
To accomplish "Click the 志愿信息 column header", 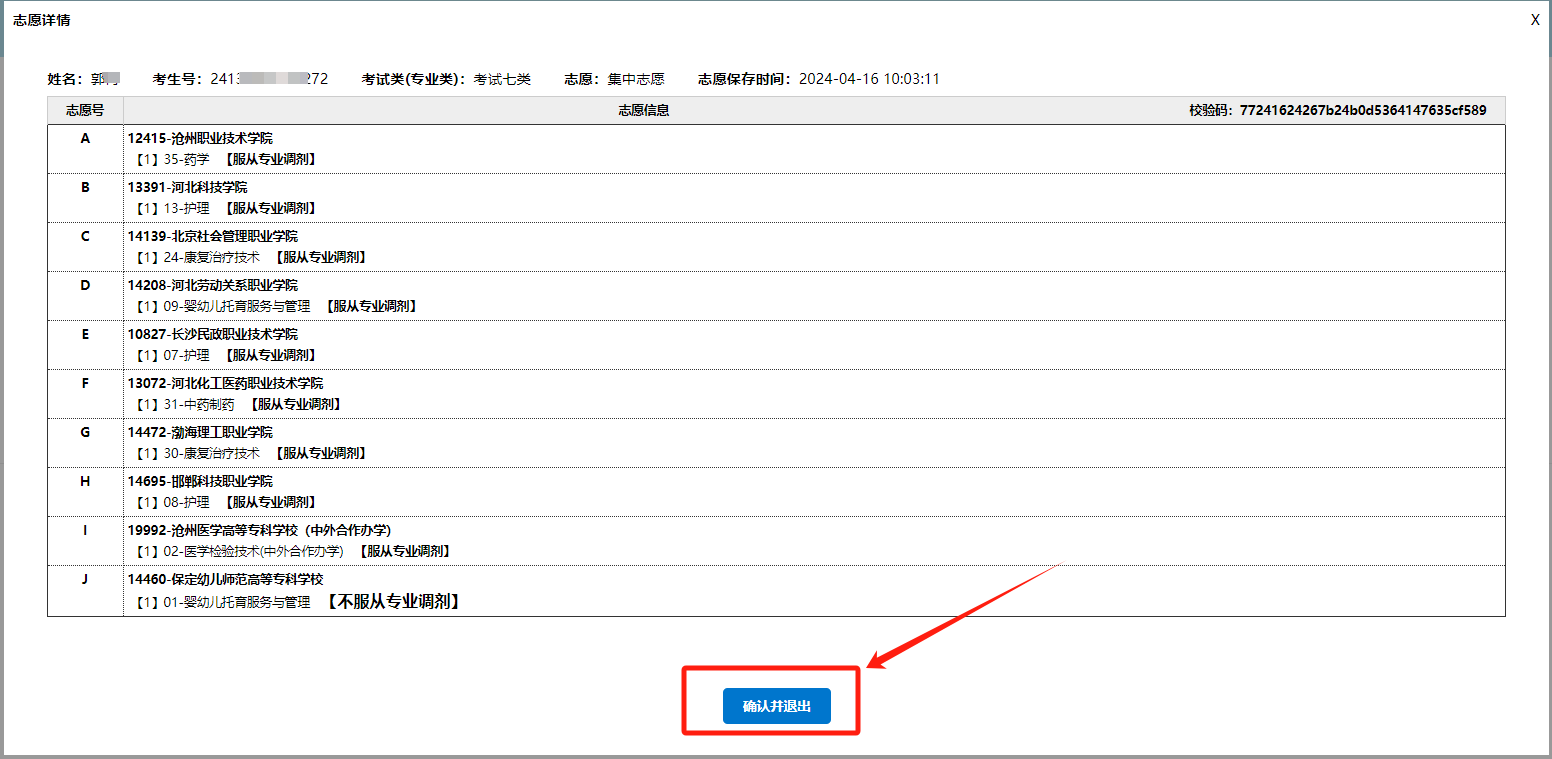I will point(644,110).
